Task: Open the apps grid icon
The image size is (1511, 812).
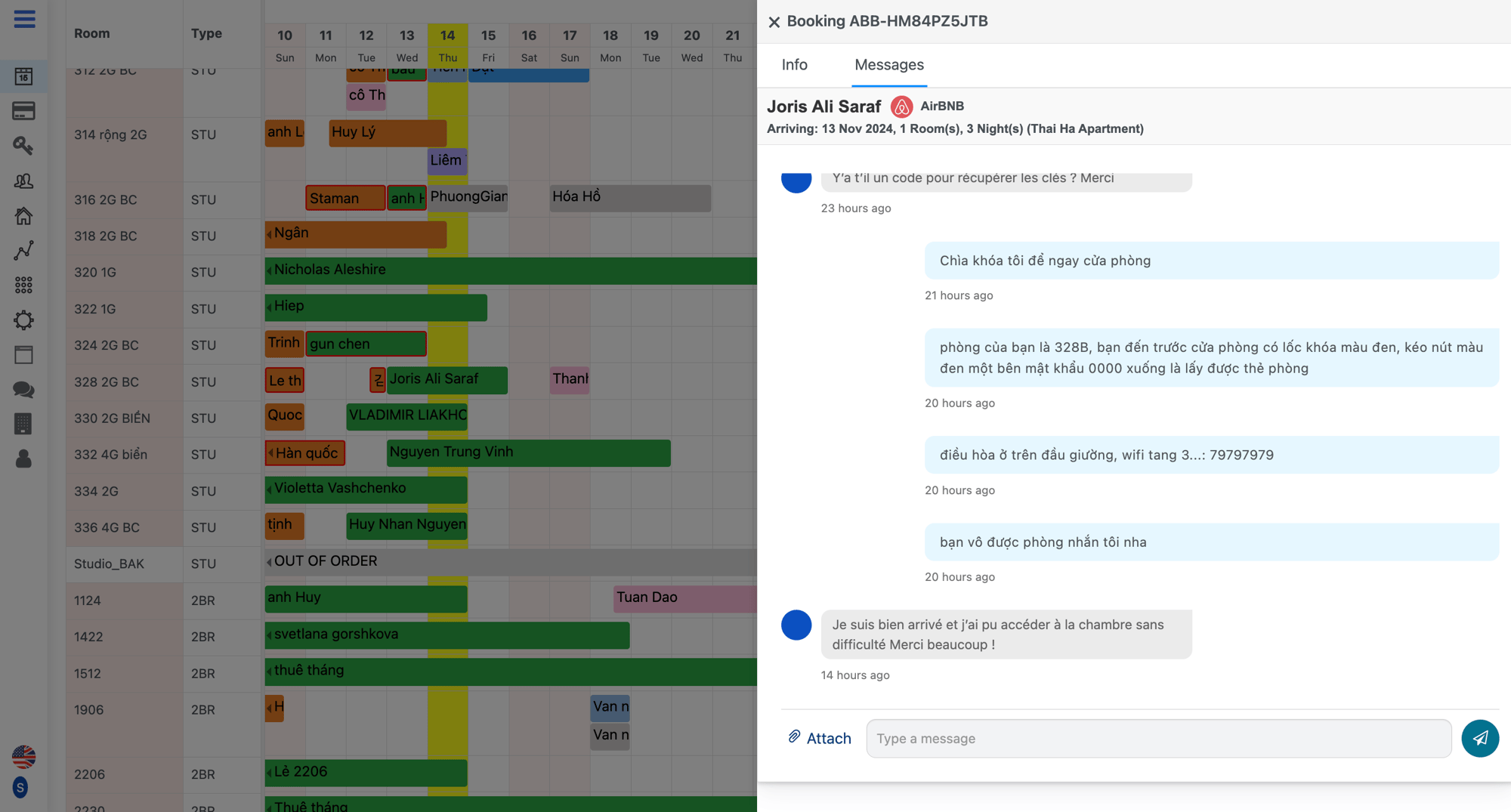Action: tap(23, 285)
